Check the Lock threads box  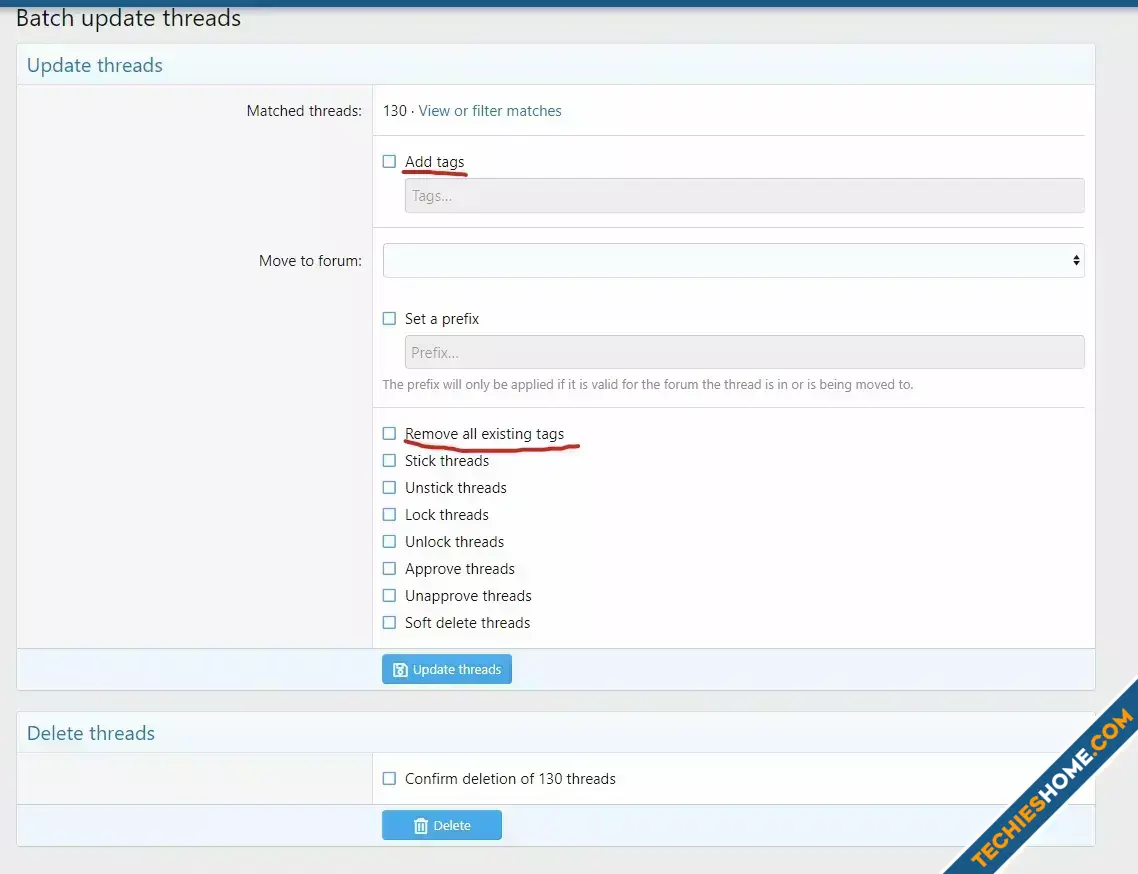tap(389, 515)
